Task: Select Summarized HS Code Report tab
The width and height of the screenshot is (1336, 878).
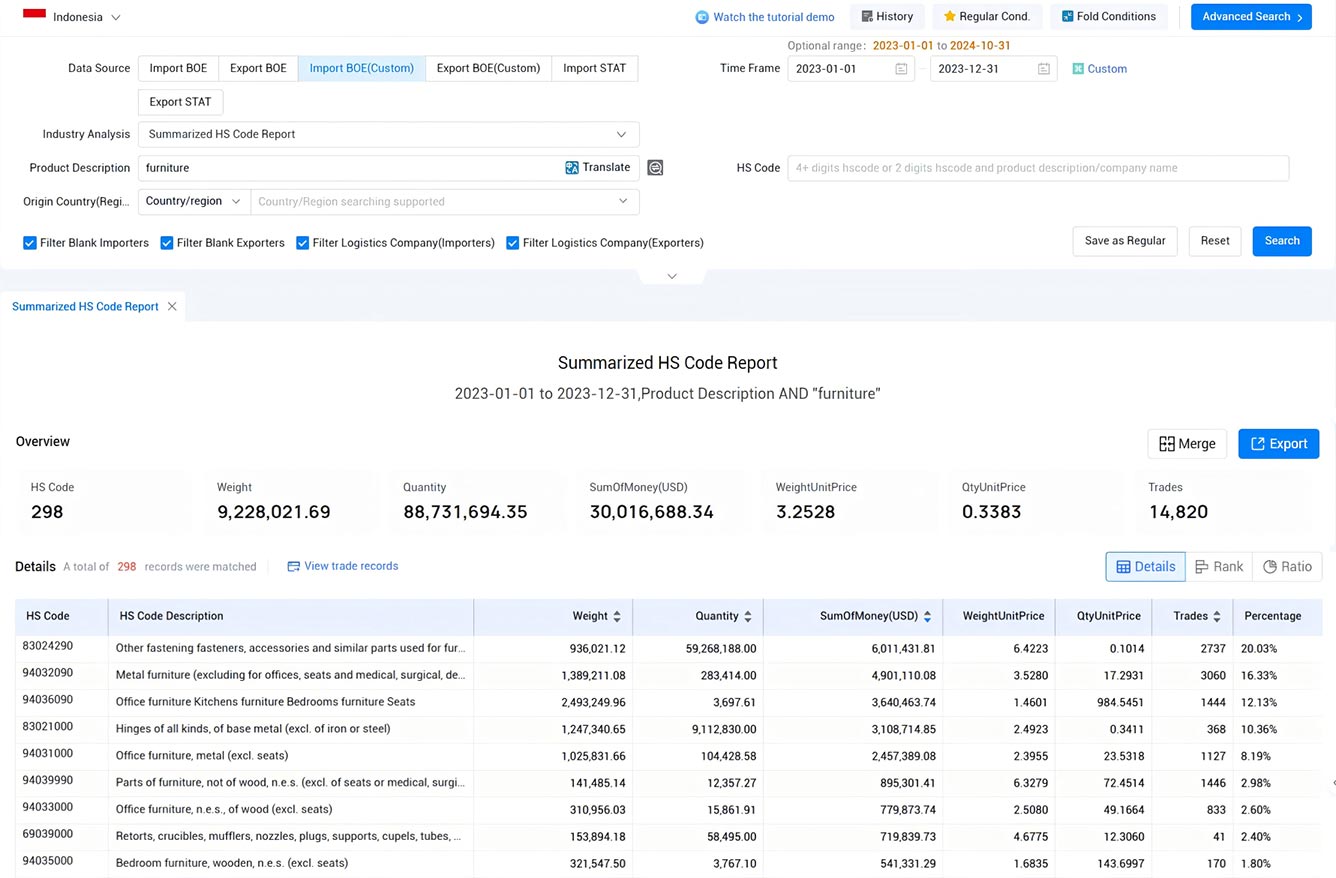Action: 85,307
